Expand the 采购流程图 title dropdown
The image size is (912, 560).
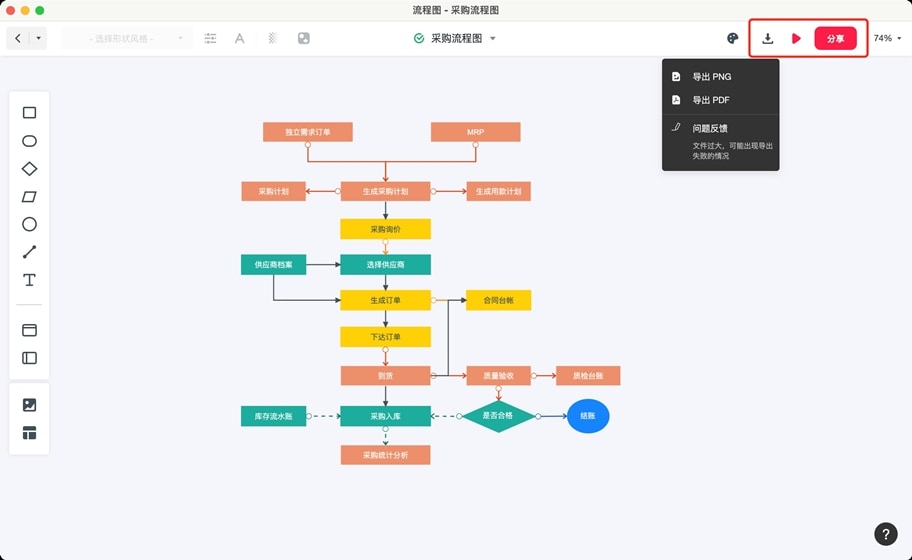click(493, 38)
